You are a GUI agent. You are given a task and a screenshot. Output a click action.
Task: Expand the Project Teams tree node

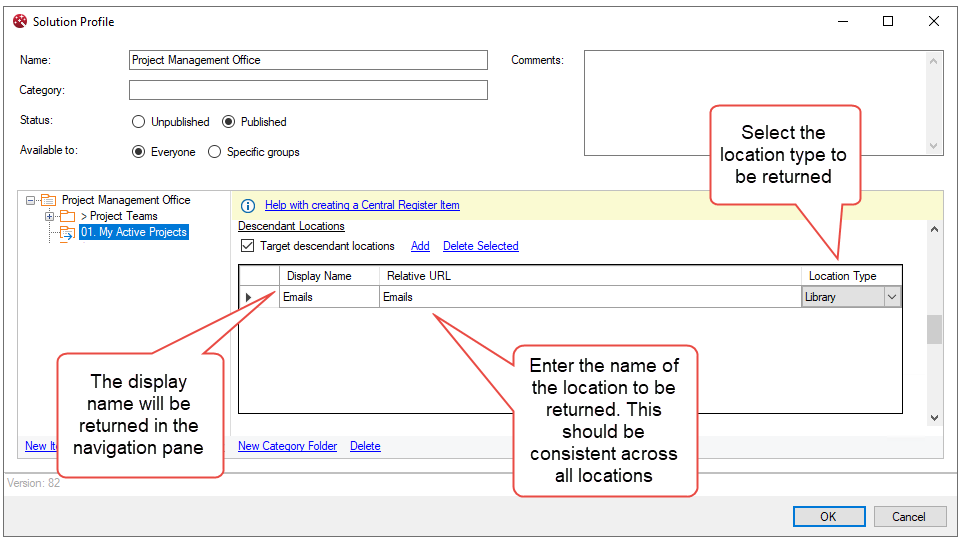(x=49, y=216)
